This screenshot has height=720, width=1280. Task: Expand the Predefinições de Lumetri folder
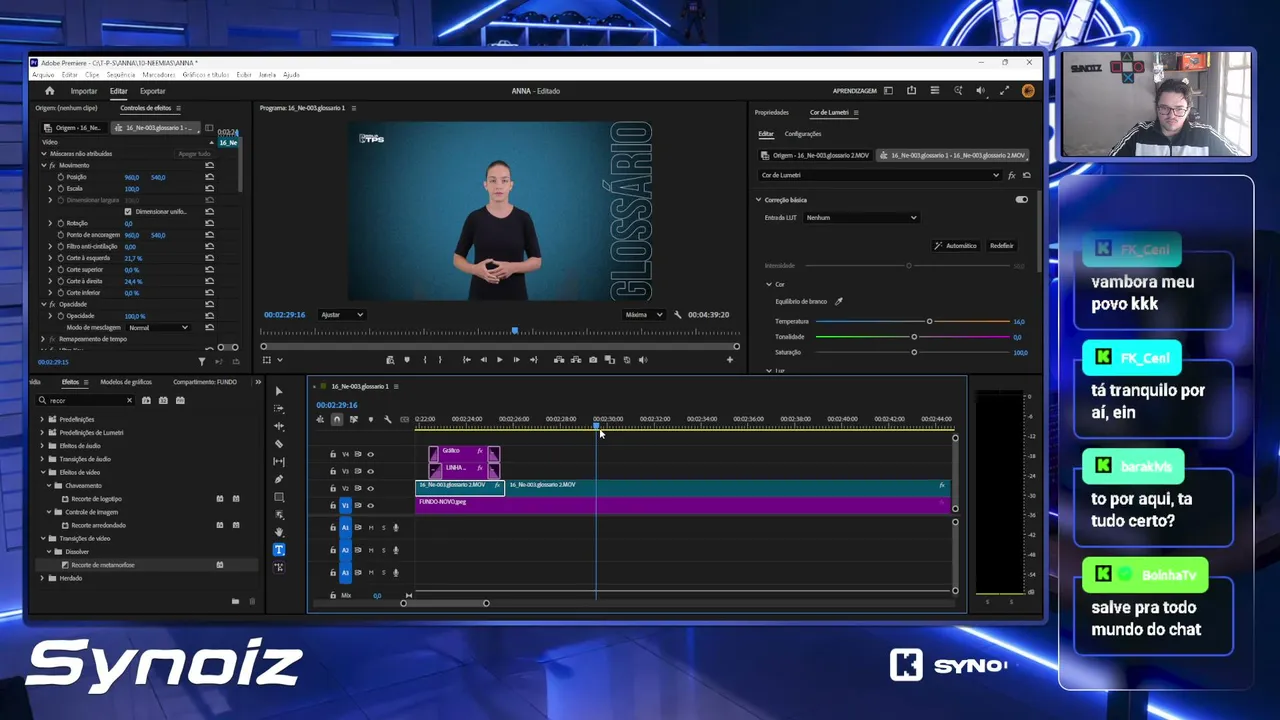42,433
